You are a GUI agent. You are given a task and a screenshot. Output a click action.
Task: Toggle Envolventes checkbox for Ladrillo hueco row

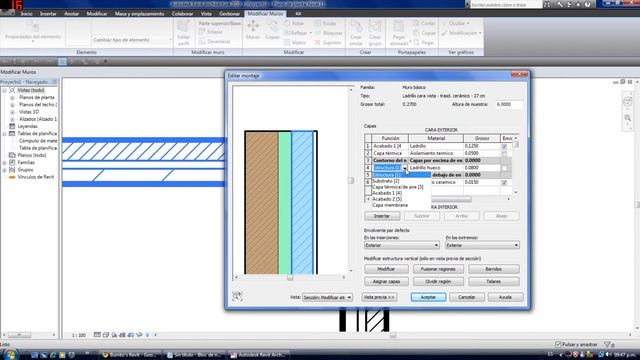point(504,168)
